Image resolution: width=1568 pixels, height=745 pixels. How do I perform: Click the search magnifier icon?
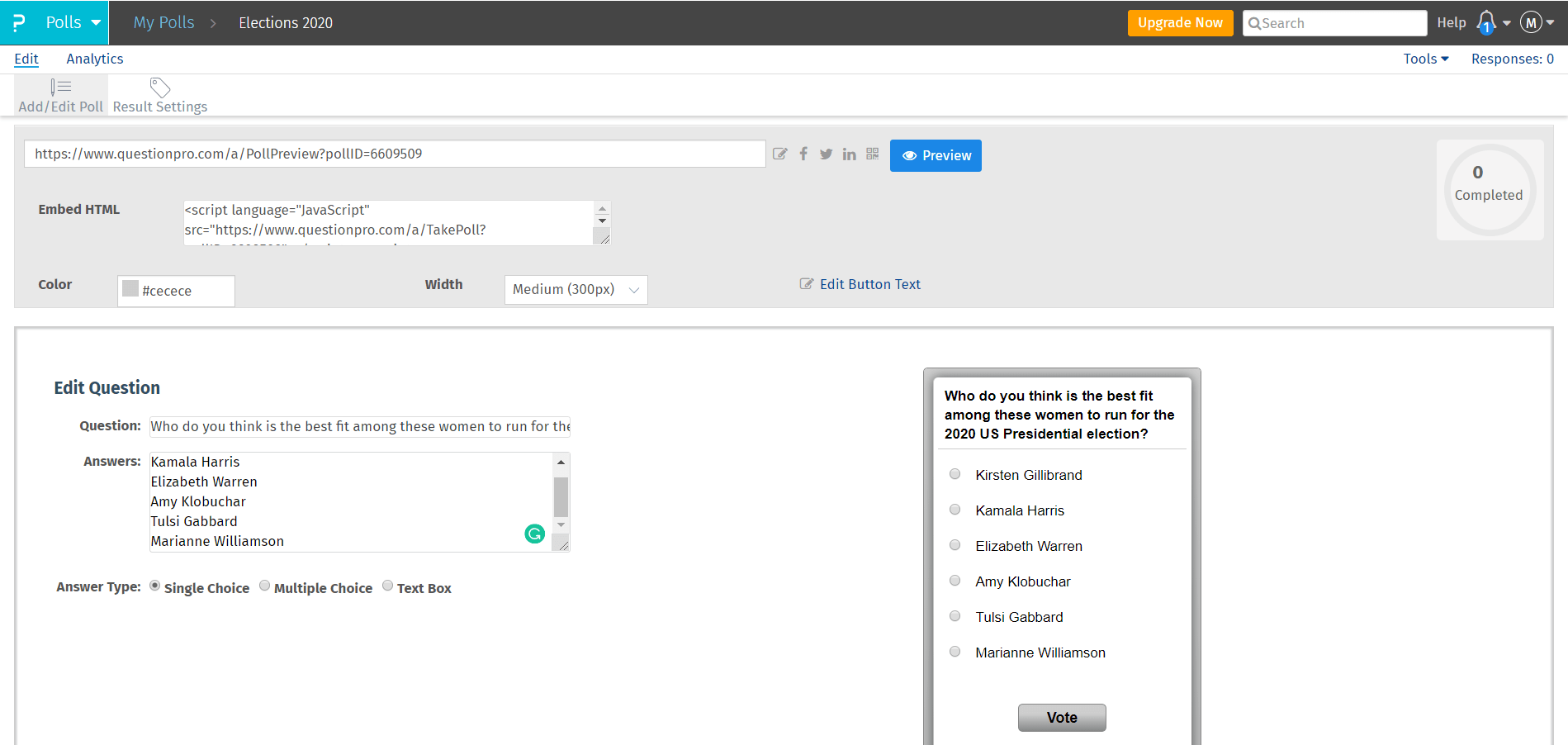coord(1254,23)
